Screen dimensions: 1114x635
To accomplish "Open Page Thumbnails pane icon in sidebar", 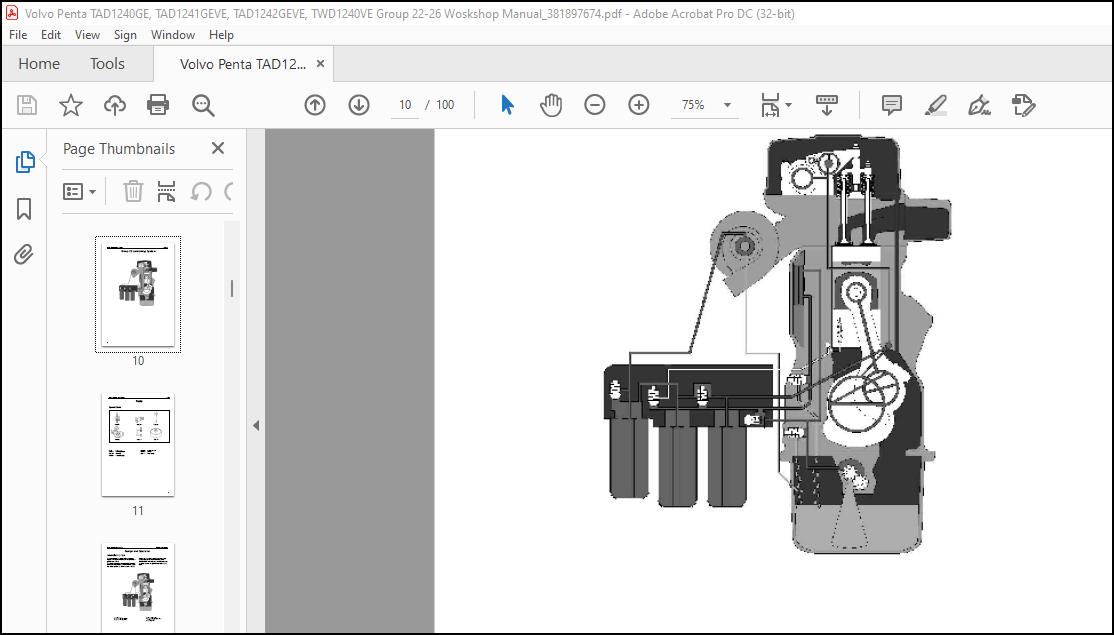I will click(x=25, y=162).
